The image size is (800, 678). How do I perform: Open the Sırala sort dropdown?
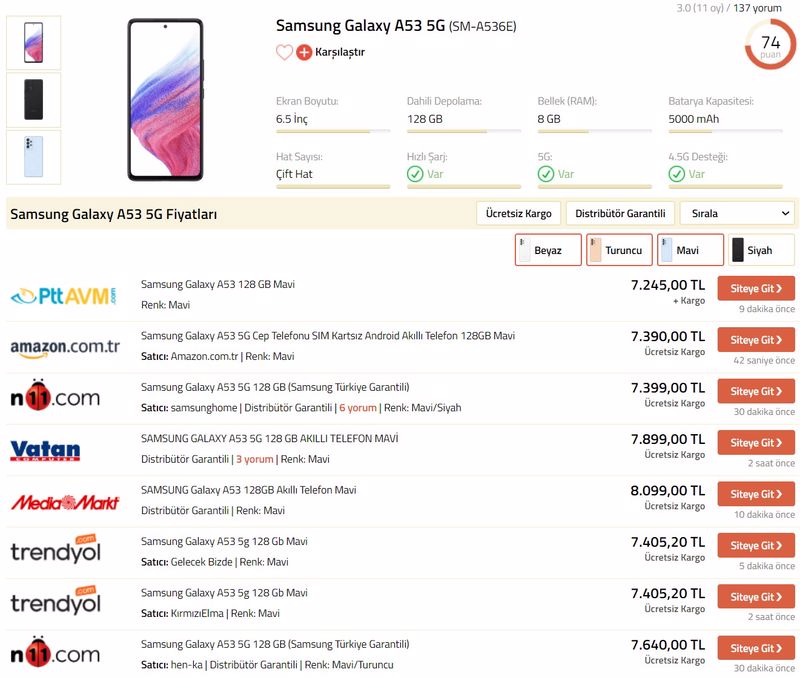737,214
